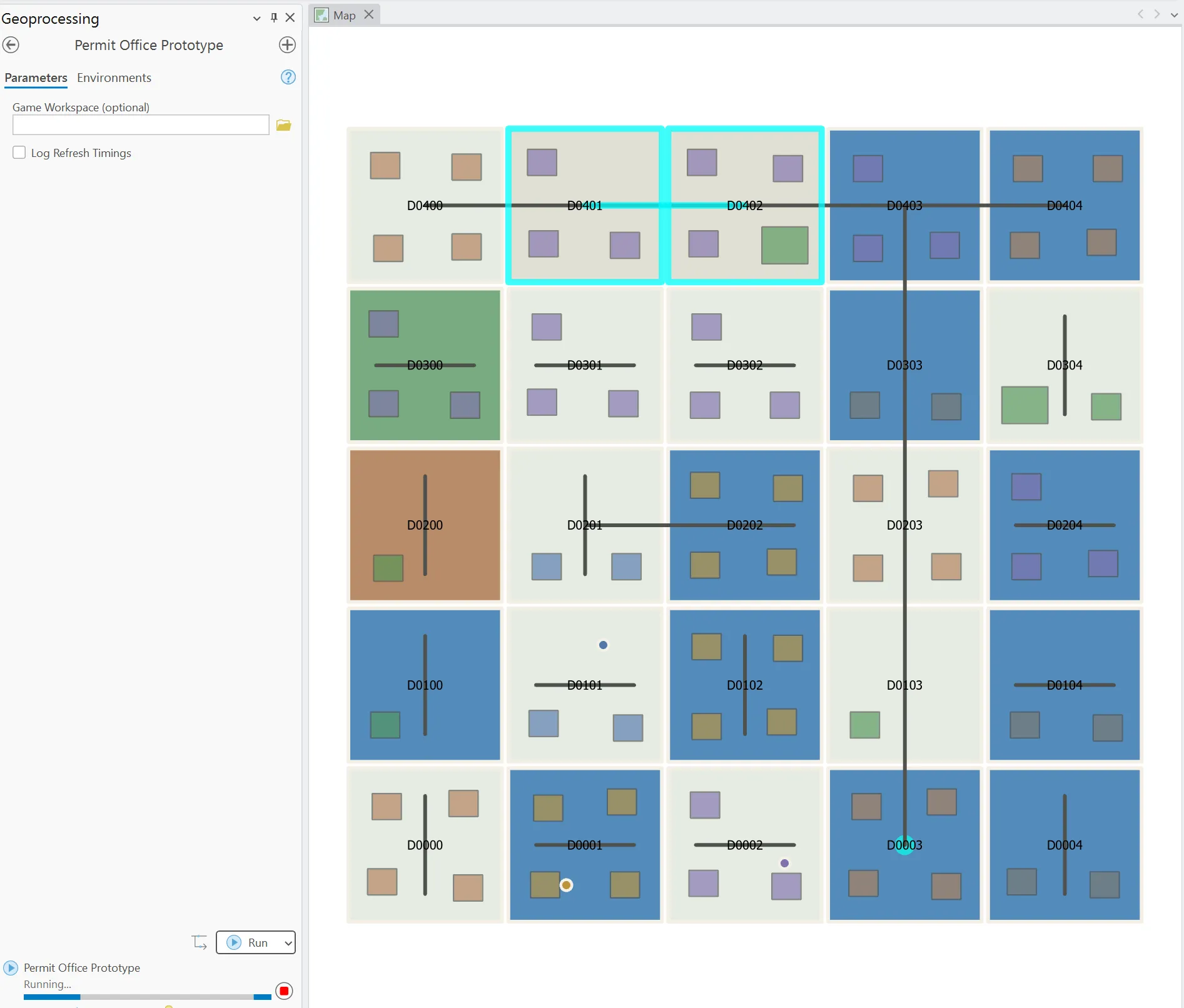This screenshot has height=1008, width=1184.
Task: Click the large green square in D0402
Action: click(x=784, y=245)
